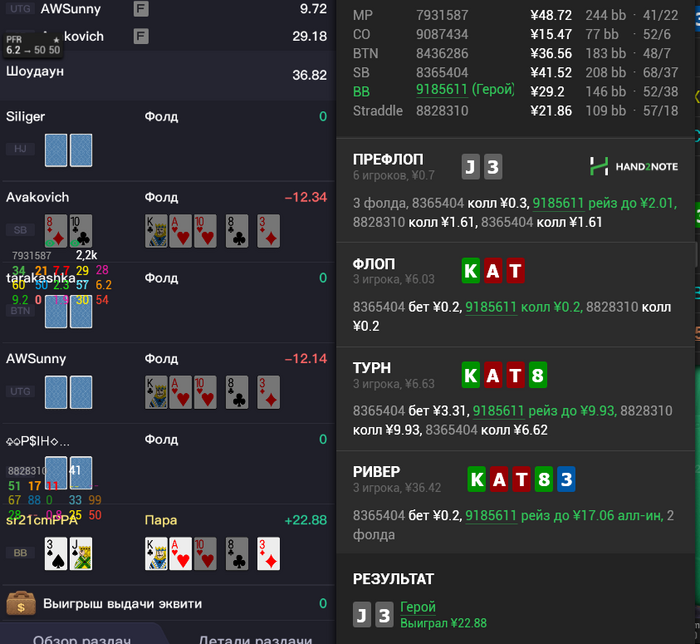The width and height of the screenshot is (700, 644).
Task: Click the blue river card tile 3
Action: pos(566,479)
